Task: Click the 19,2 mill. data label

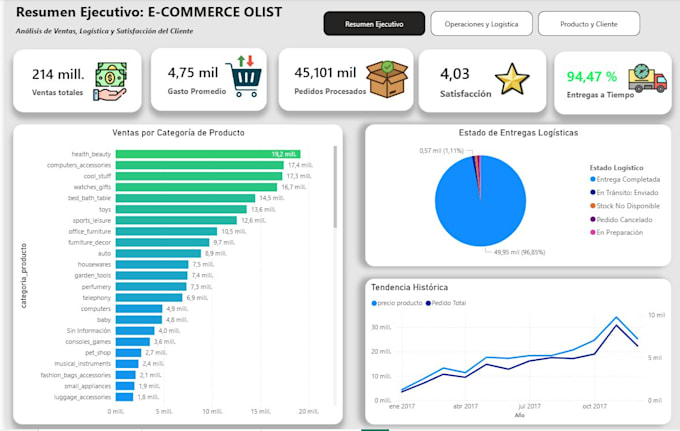Action: [x=284, y=154]
